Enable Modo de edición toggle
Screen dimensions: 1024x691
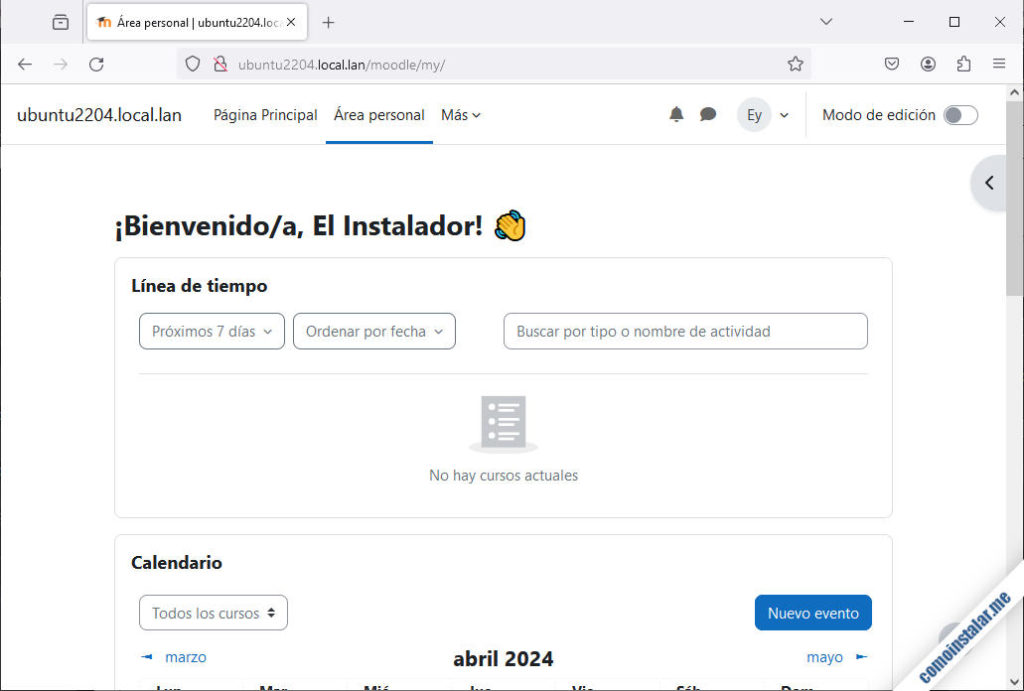coord(959,114)
